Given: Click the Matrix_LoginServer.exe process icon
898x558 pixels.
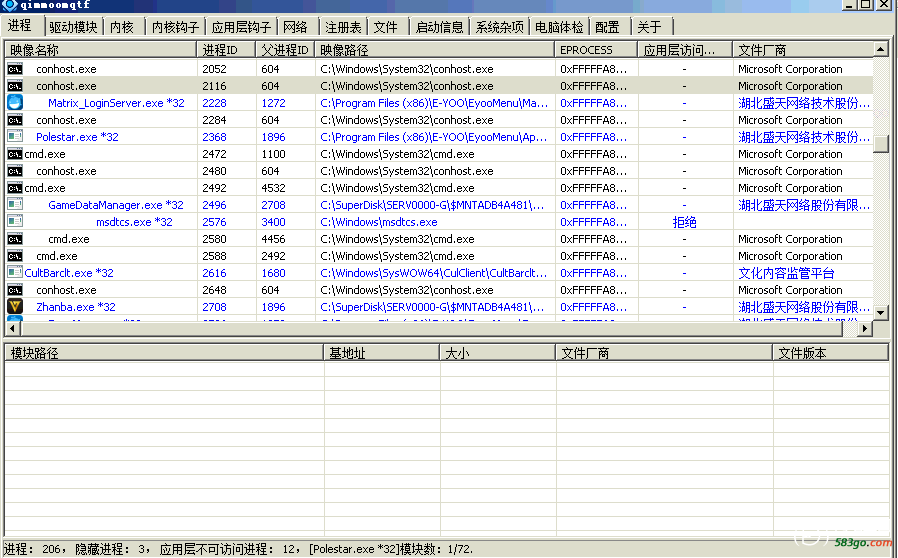Looking at the screenshot, I should [x=15, y=103].
